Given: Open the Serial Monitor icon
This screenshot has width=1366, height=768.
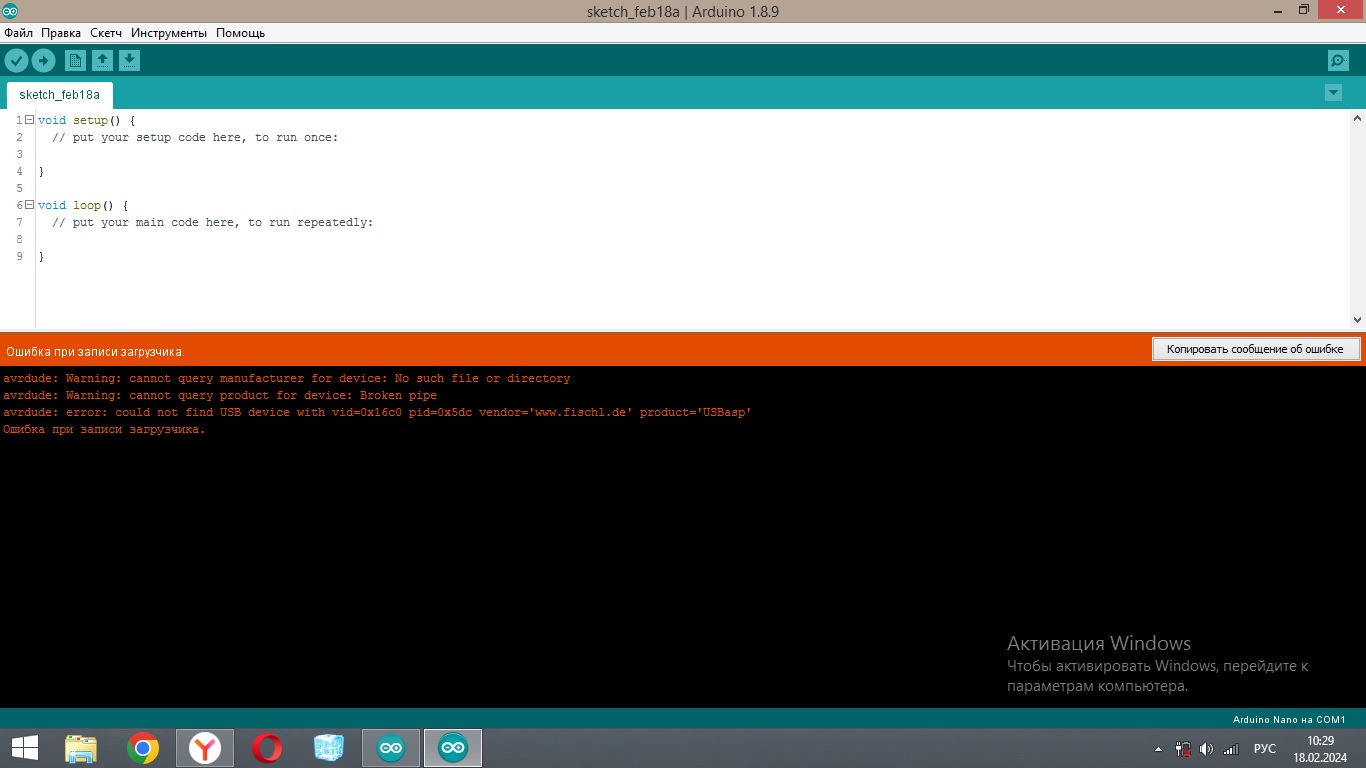Looking at the screenshot, I should tap(1338, 61).
